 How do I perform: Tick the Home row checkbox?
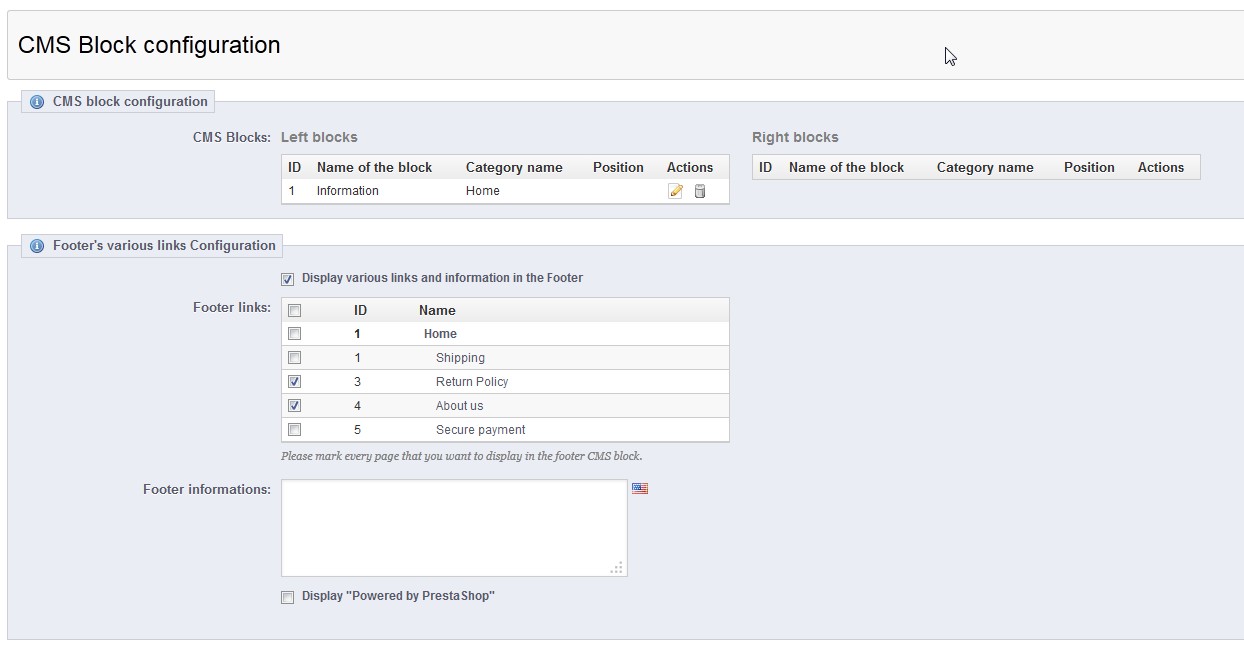(294, 334)
